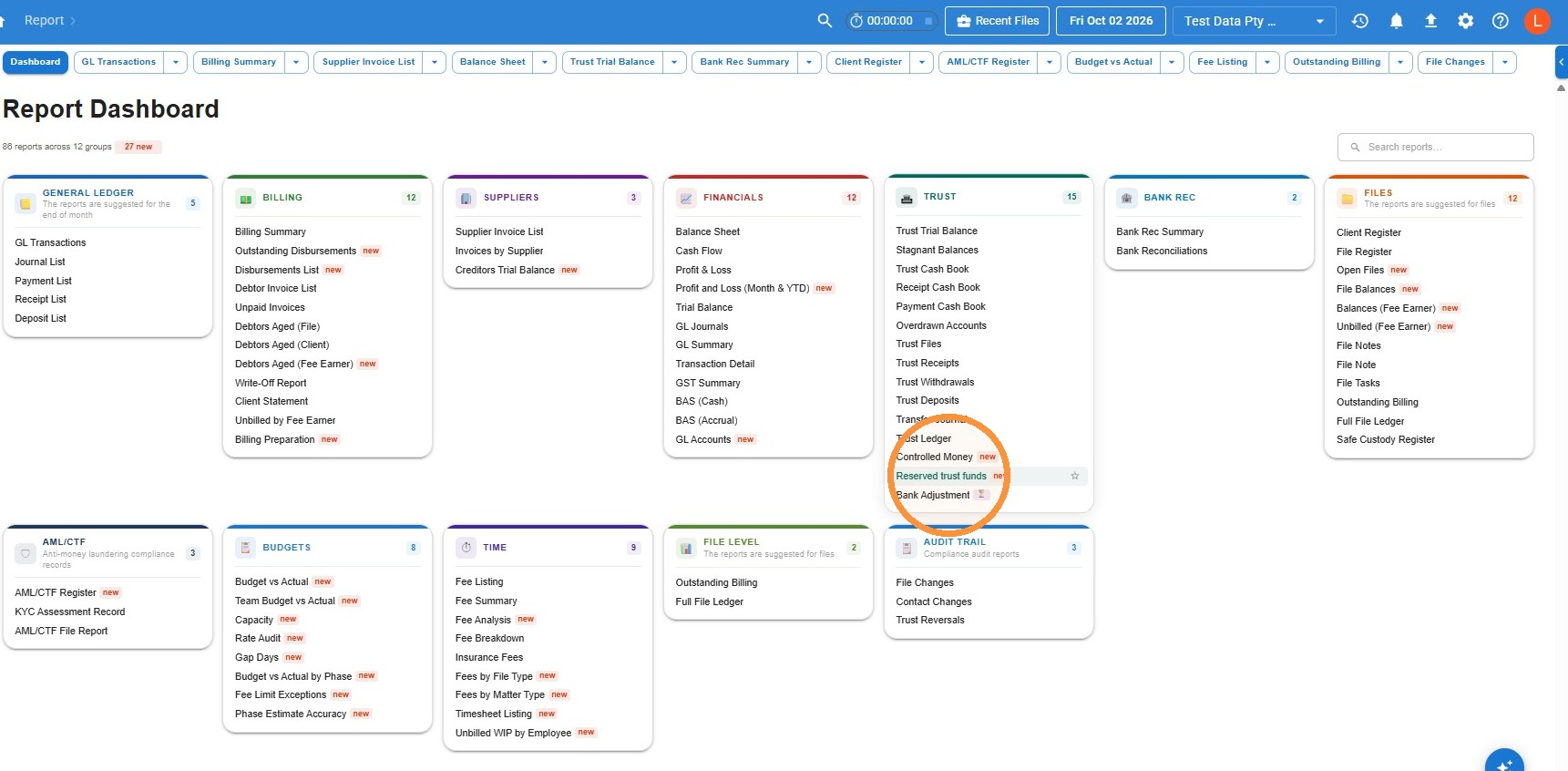This screenshot has height=771, width=1568.
Task: Click the briefcase icon on Recent Files
Action: [963, 21]
